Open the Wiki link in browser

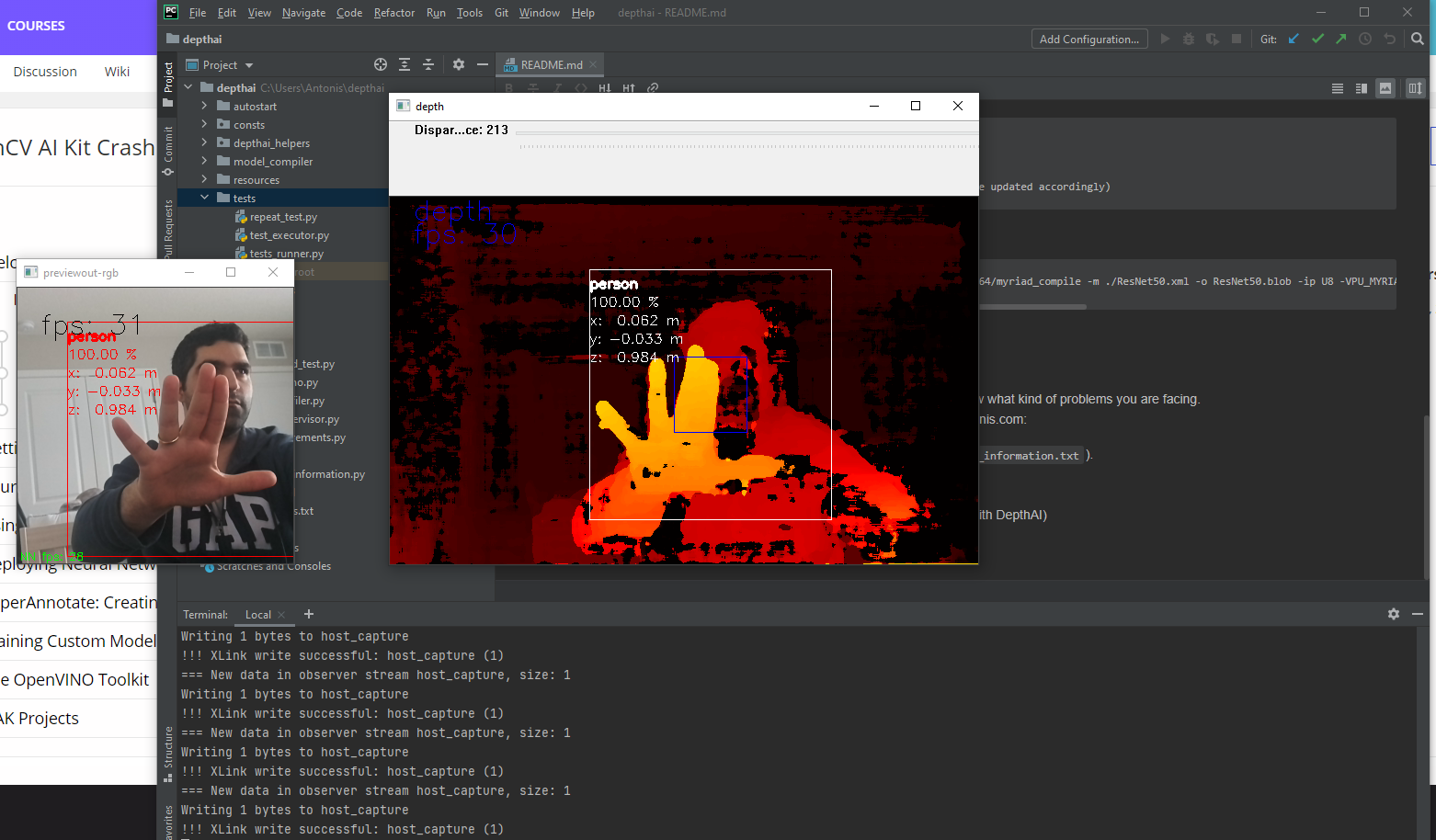[117, 72]
